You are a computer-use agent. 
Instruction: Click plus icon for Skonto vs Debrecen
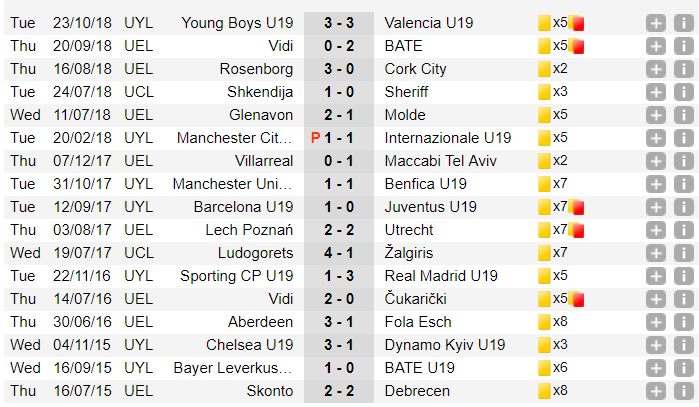655,391
